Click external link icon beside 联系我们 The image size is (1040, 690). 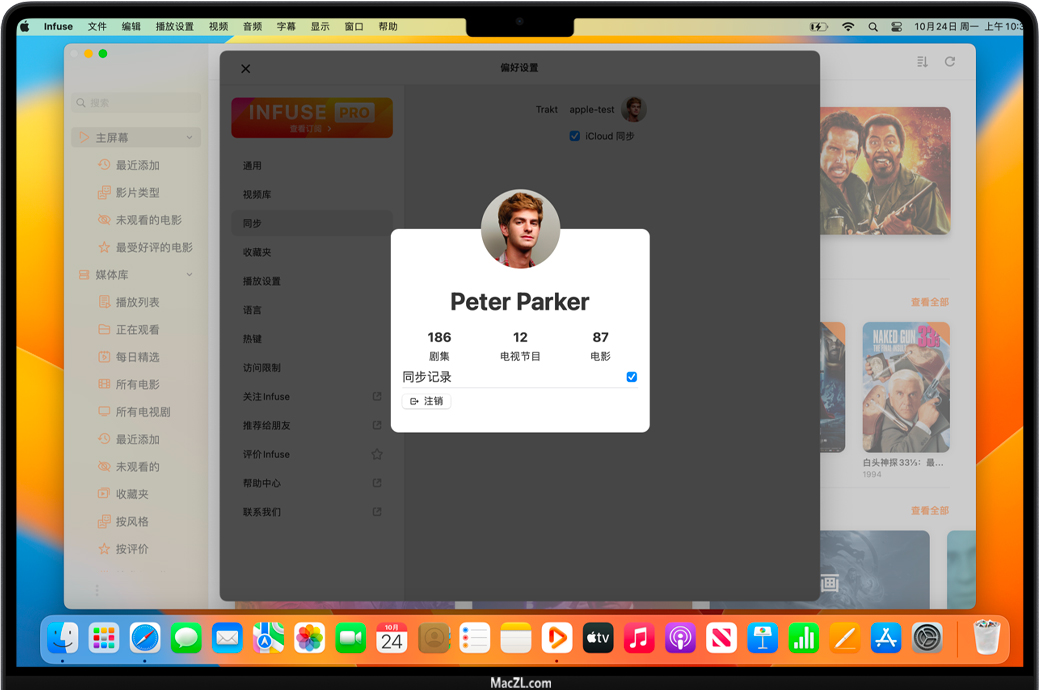377,512
